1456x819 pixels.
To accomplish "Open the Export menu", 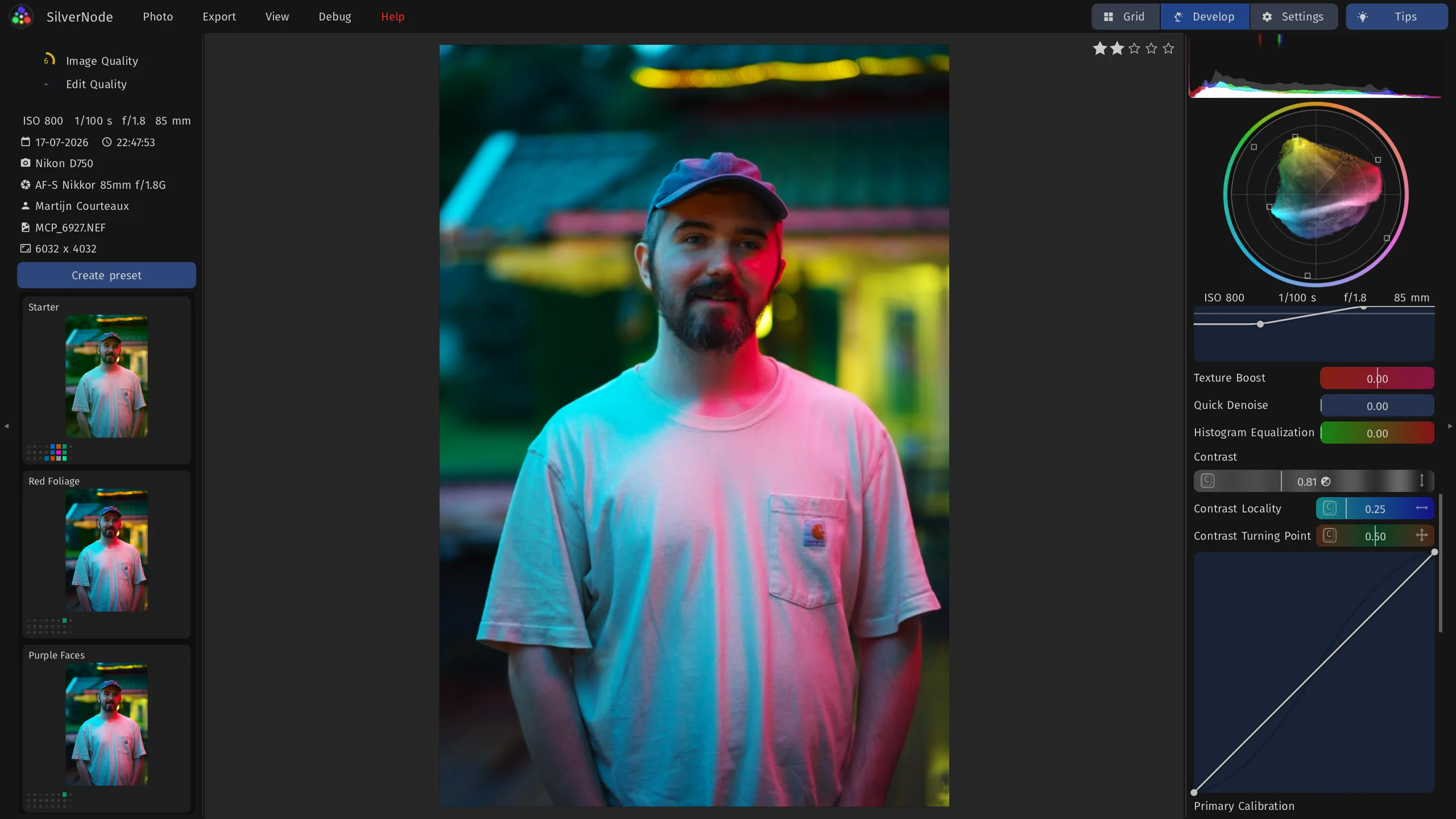I will [x=219, y=16].
